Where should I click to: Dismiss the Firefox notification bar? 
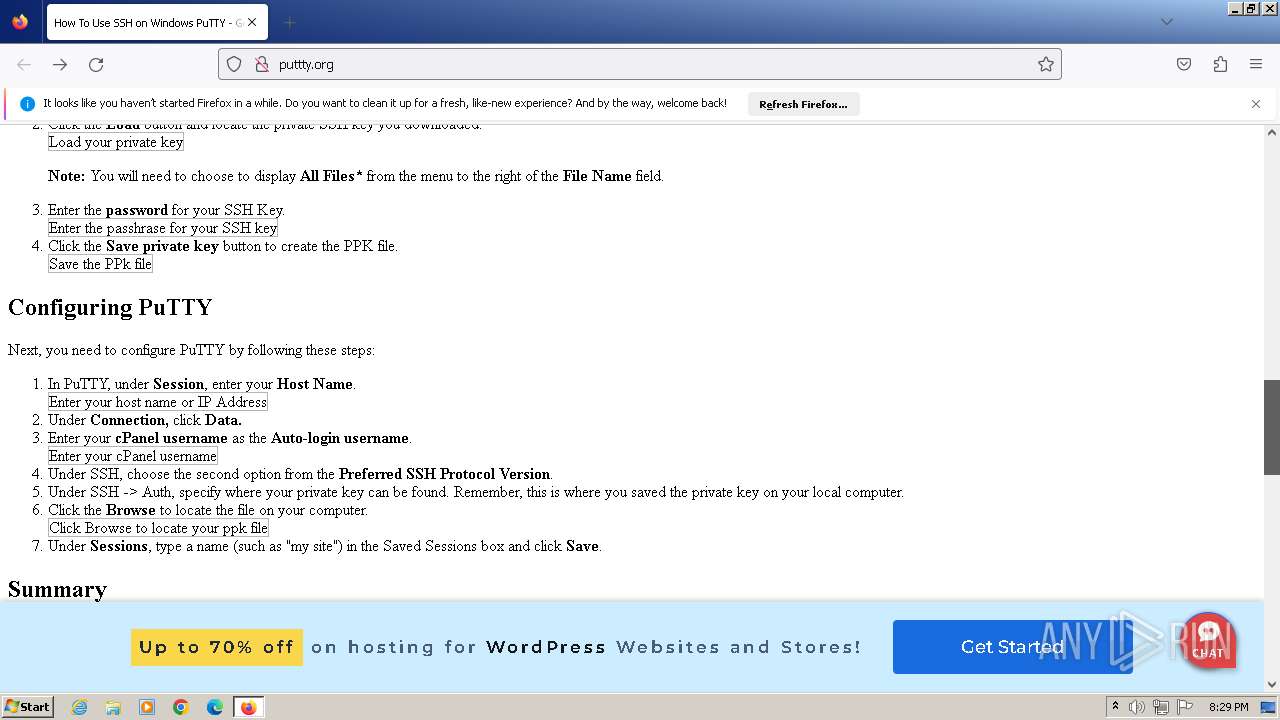coord(1256,104)
